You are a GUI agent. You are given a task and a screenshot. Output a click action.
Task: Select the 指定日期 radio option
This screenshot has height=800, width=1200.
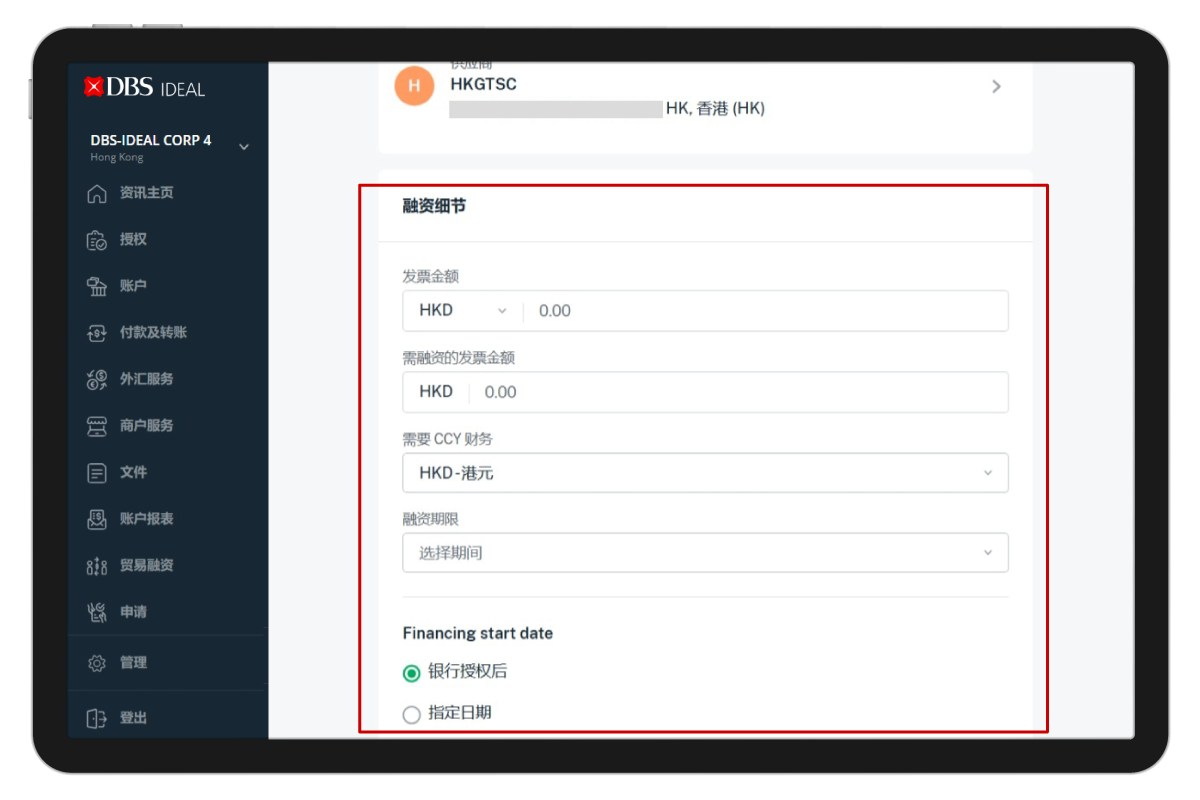(411, 714)
